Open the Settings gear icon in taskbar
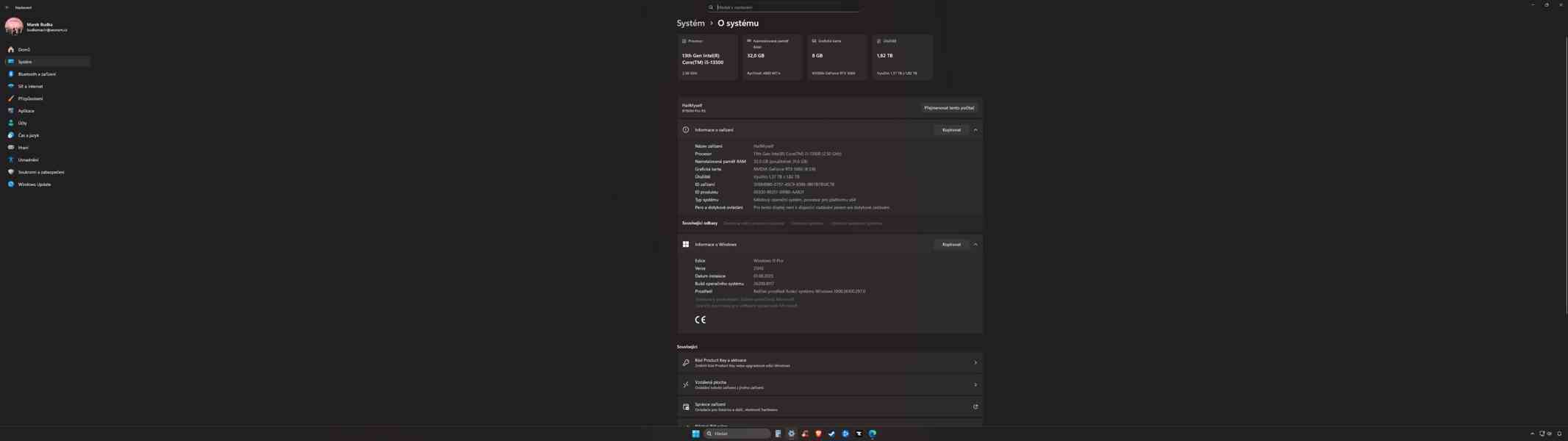 [x=791, y=434]
